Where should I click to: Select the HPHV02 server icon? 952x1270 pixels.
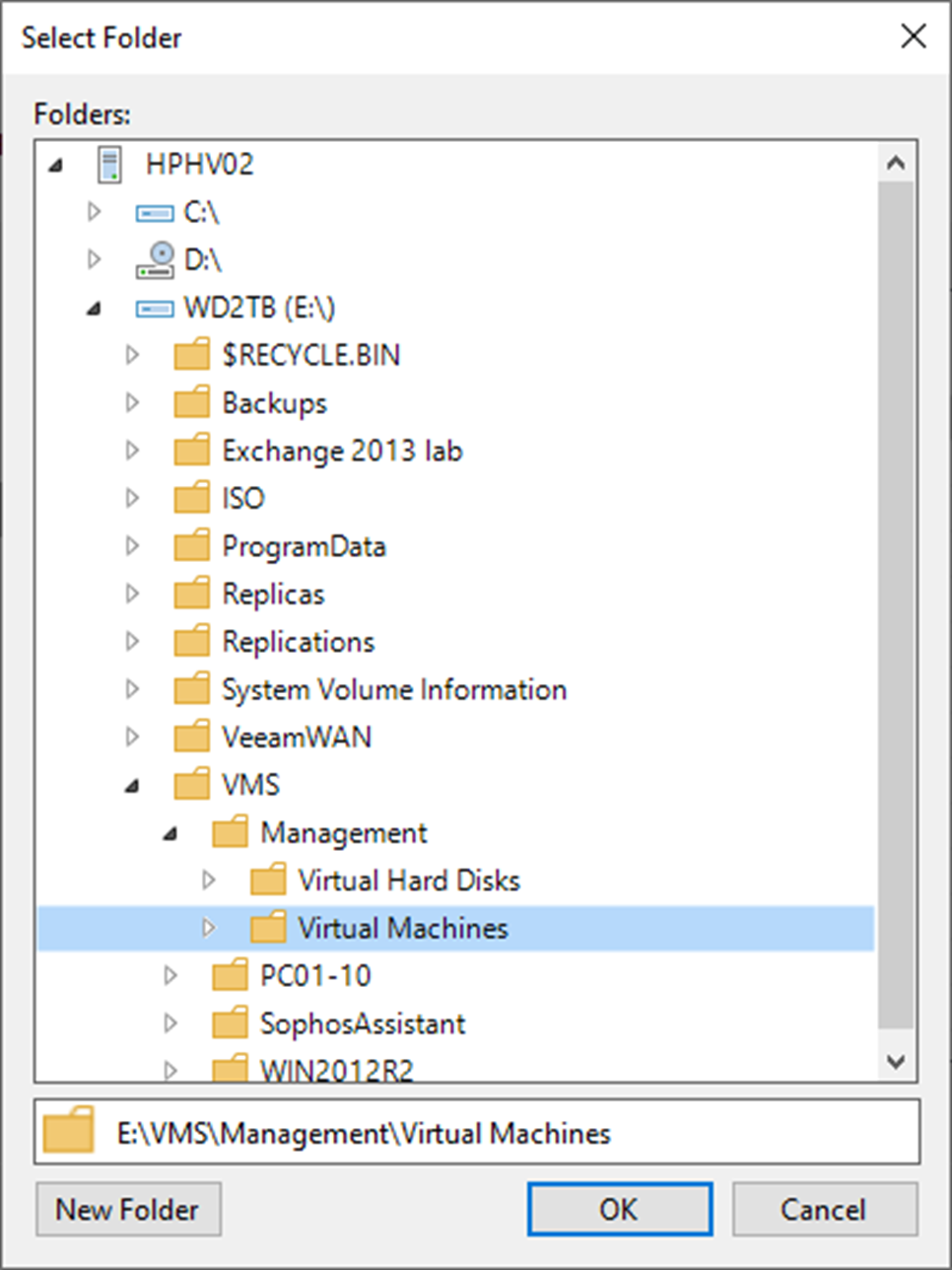pos(109,164)
